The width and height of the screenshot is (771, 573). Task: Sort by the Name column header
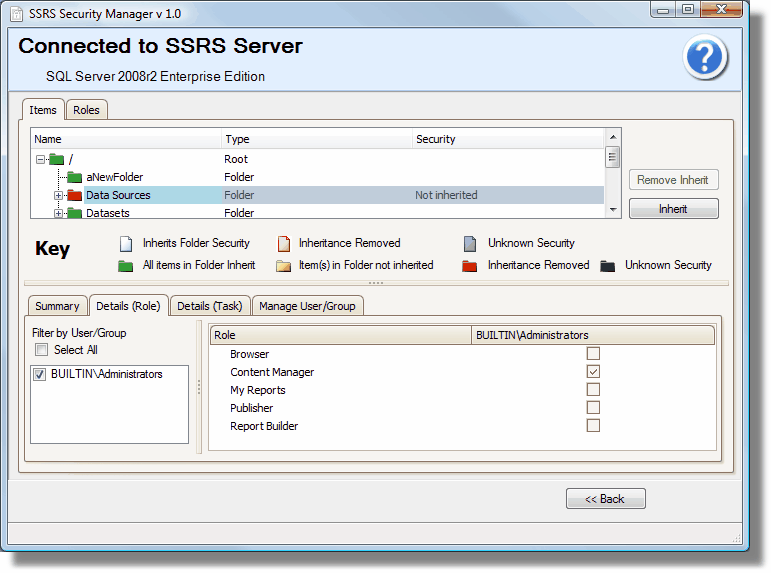pyautogui.click(x=126, y=139)
